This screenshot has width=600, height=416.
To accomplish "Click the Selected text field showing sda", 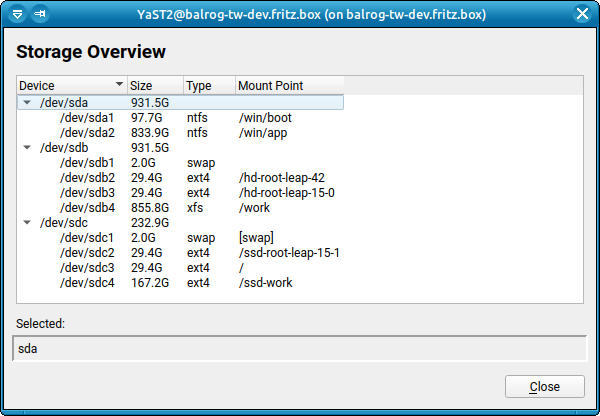I will (299, 348).
